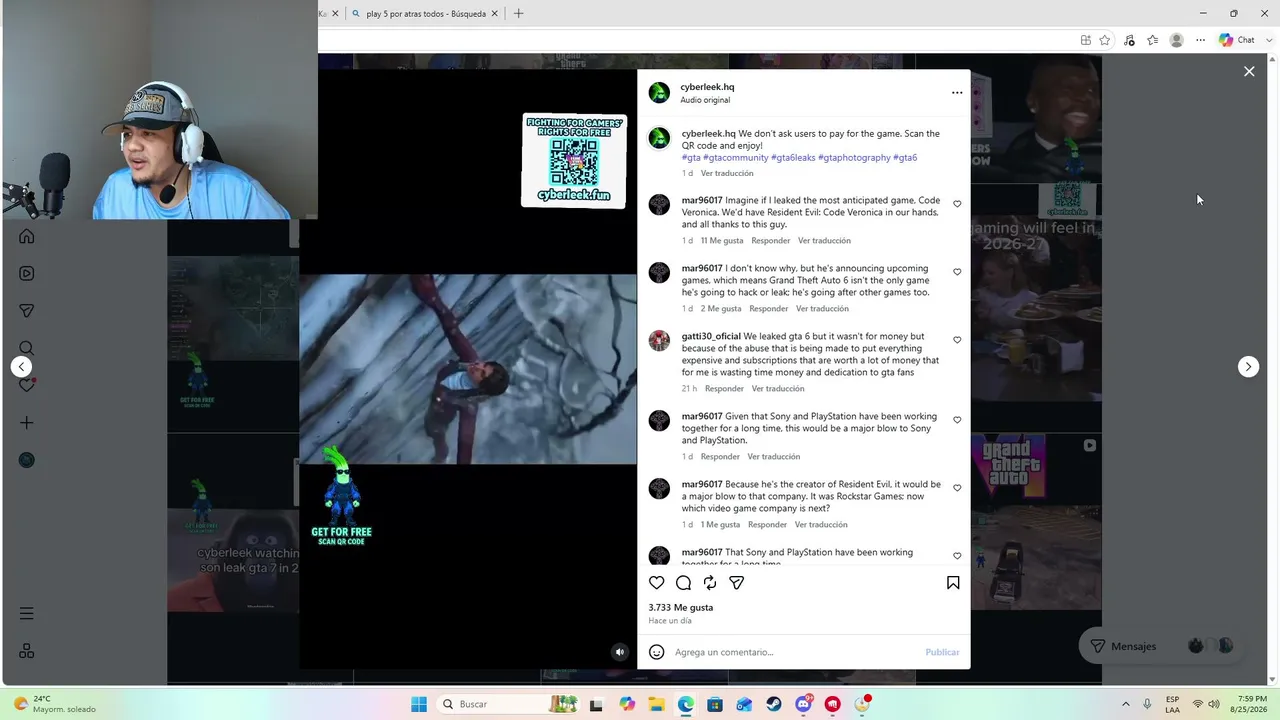Like gatti30_oficial's comment

(957, 340)
